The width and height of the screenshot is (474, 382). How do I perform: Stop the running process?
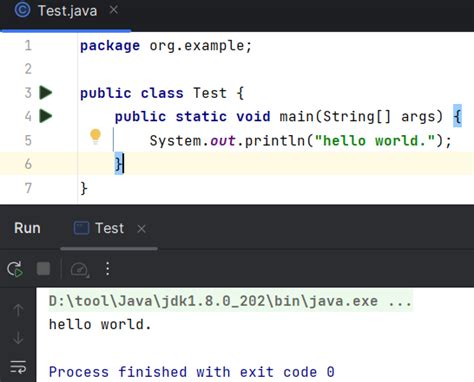click(43, 269)
